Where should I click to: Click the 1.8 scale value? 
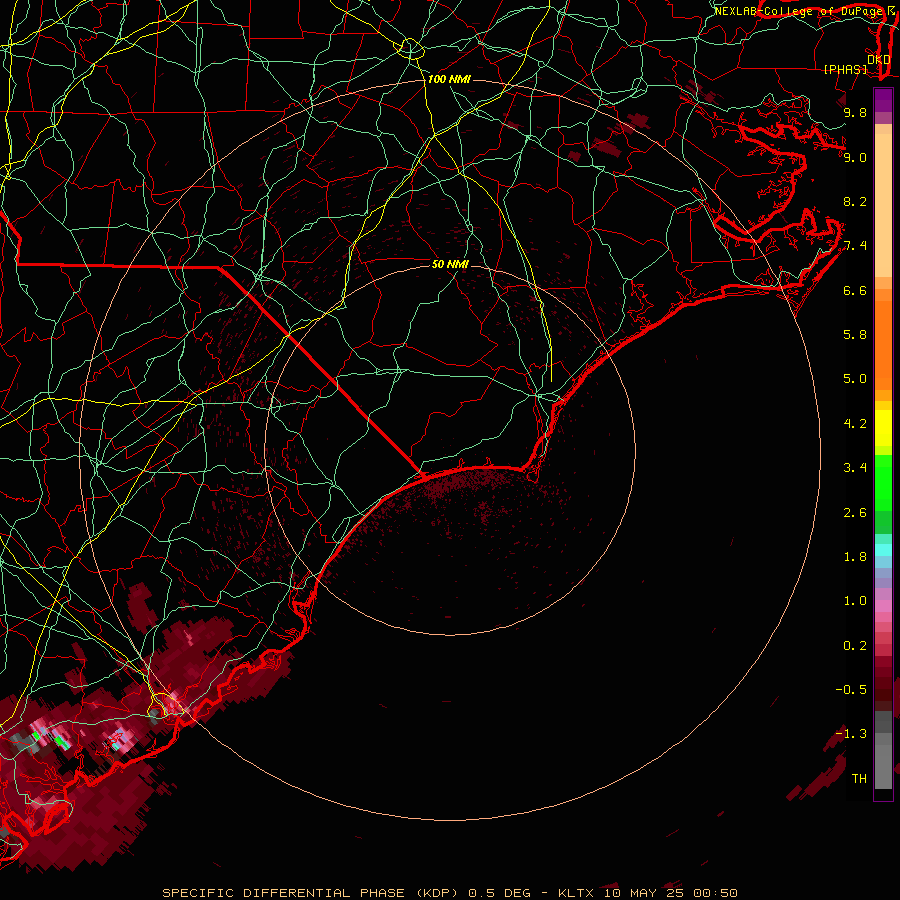(855, 557)
